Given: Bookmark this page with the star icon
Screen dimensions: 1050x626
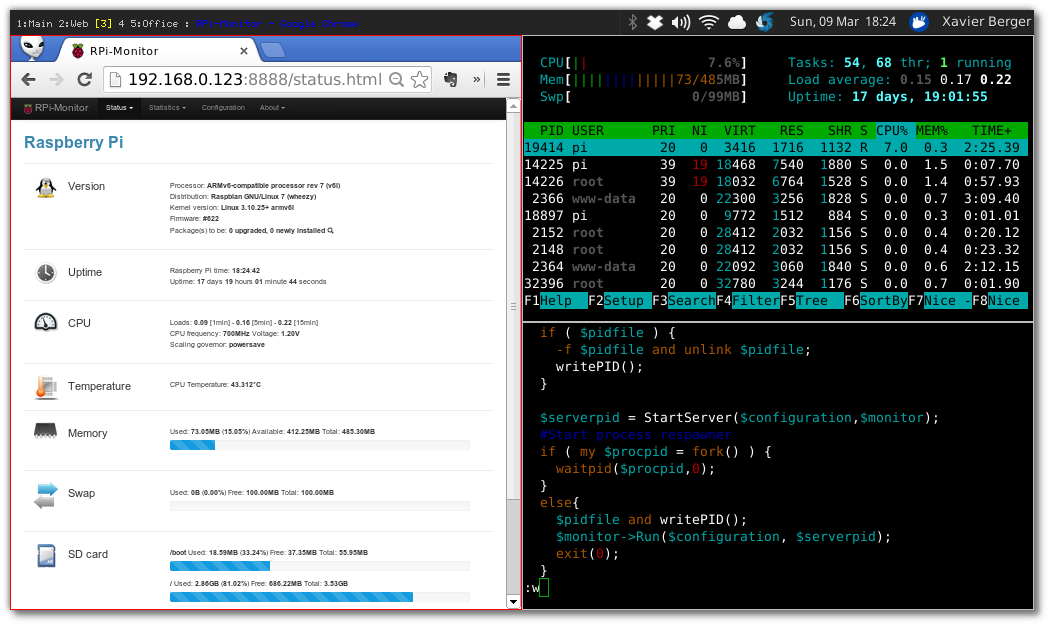Looking at the screenshot, I should coord(419,80).
